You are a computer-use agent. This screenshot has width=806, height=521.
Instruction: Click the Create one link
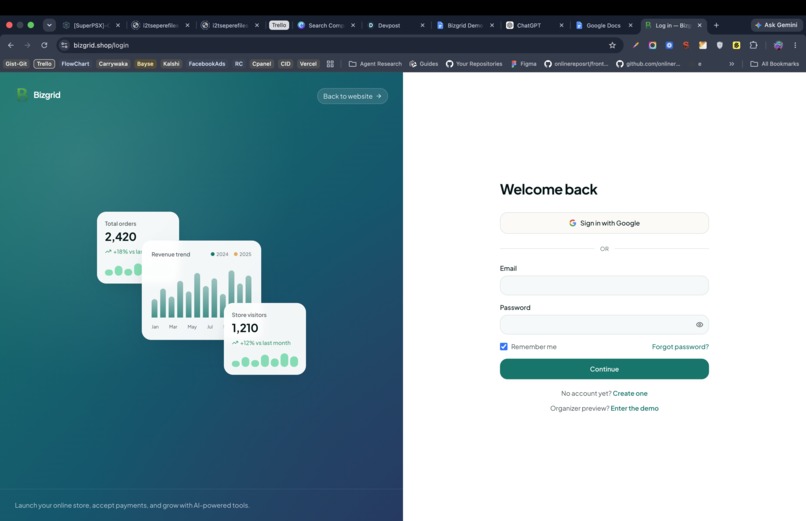point(630,394)
